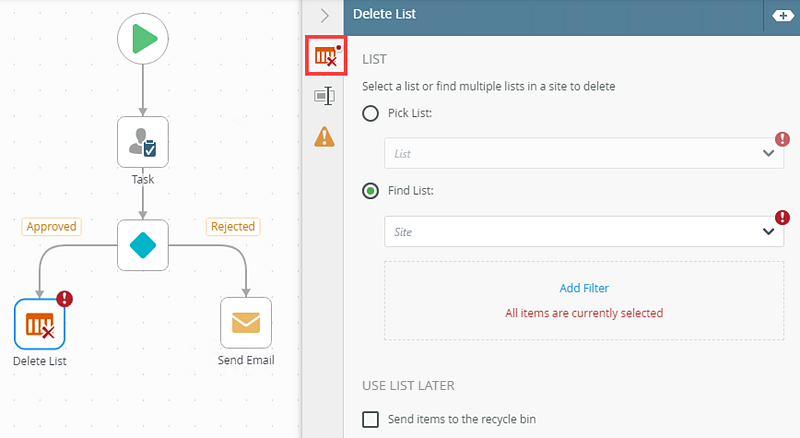Collapse the configuration panel with chevron

point(324,16)
